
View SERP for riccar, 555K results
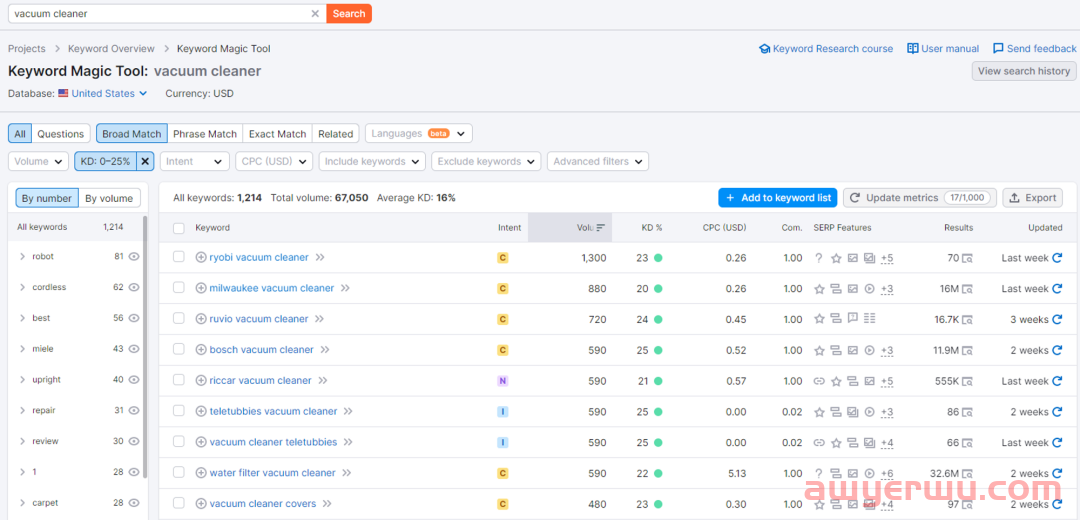pyautogui.click(x=968, y=381)
